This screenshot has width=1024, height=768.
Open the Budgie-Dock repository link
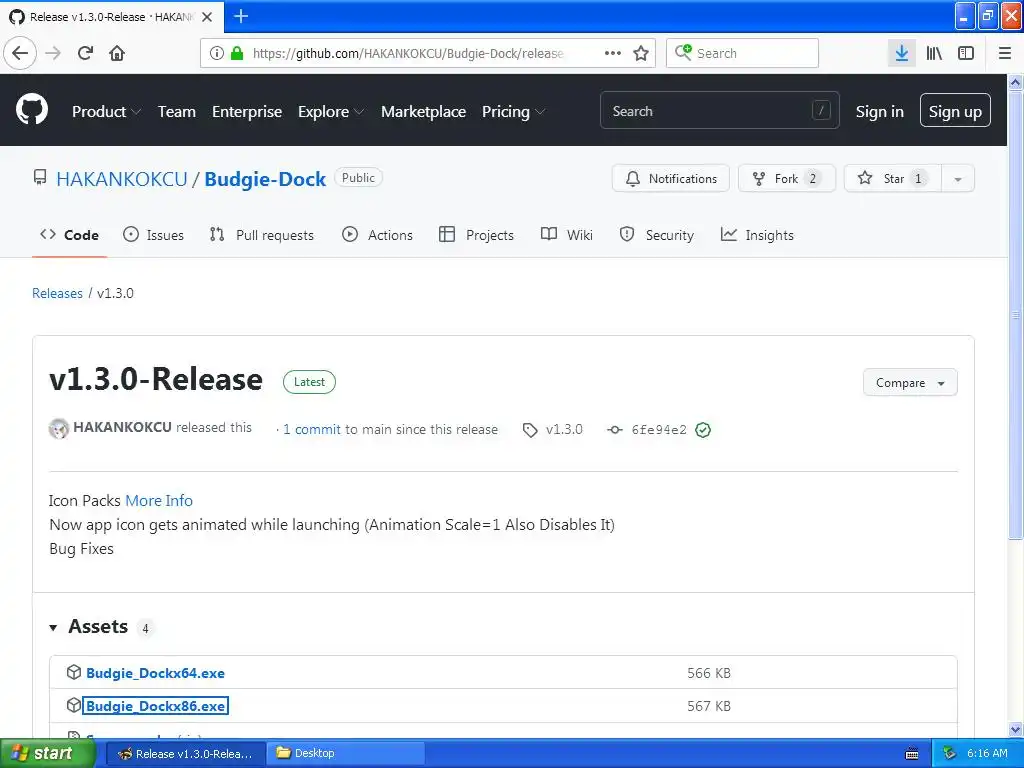pos(265,179)
